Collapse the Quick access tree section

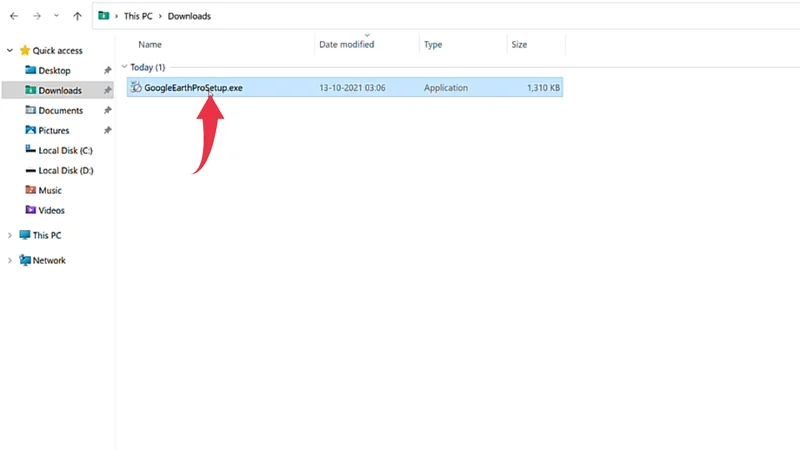[11, 51]
